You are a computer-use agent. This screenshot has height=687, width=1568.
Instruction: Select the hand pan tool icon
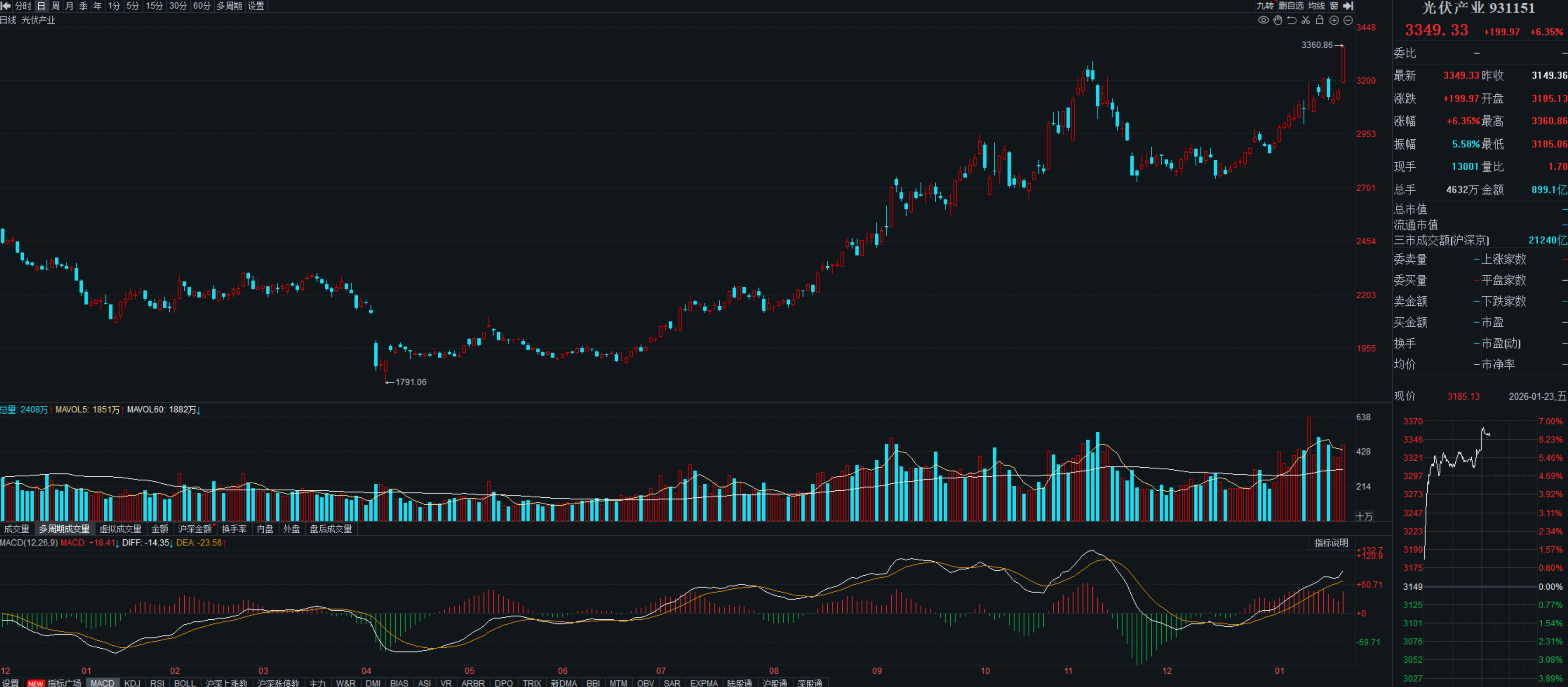click(1278, 20)
